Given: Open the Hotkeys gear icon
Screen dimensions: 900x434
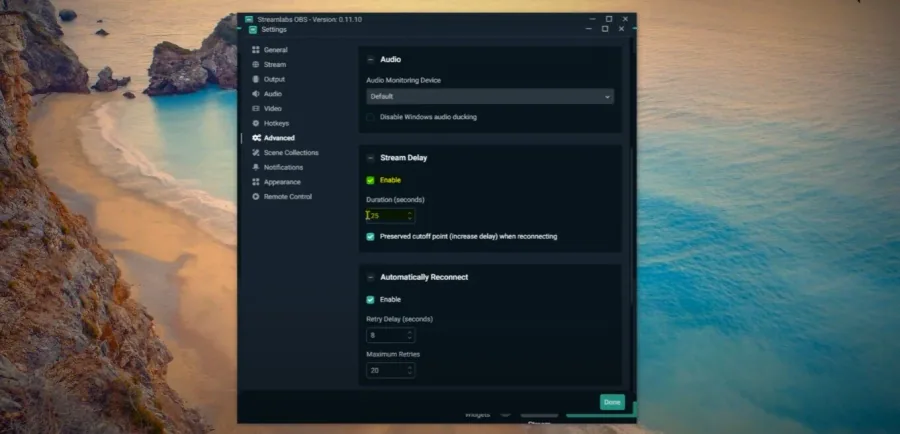Looking at the screenshot, I should coord(256,123).
